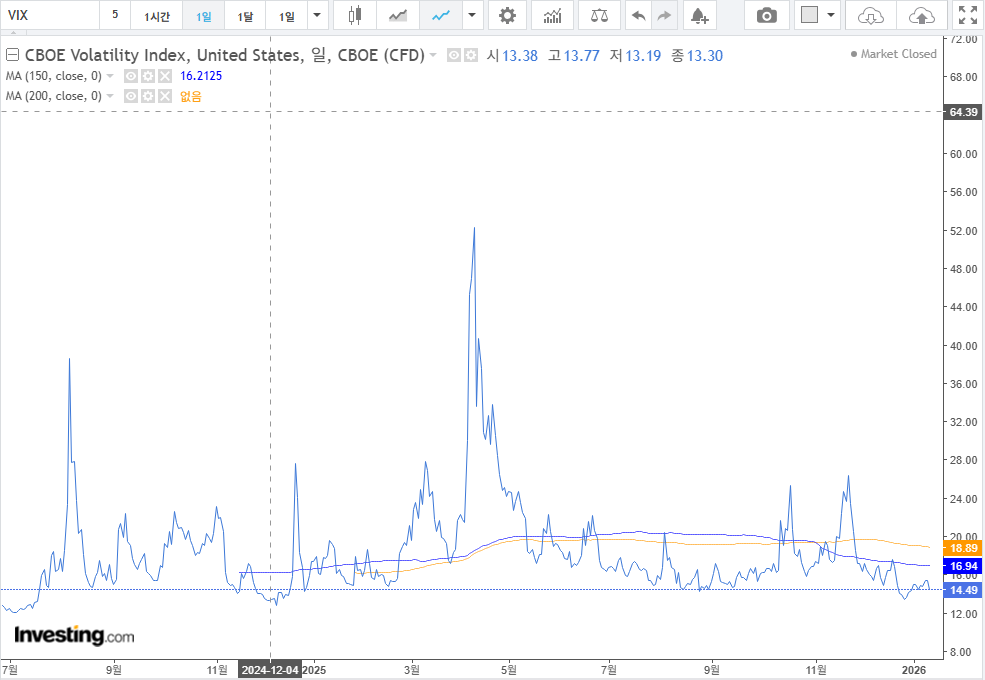Open the indicators bar-chart icon
This screenshot has height=680, width=985.
tap(552, 15)
